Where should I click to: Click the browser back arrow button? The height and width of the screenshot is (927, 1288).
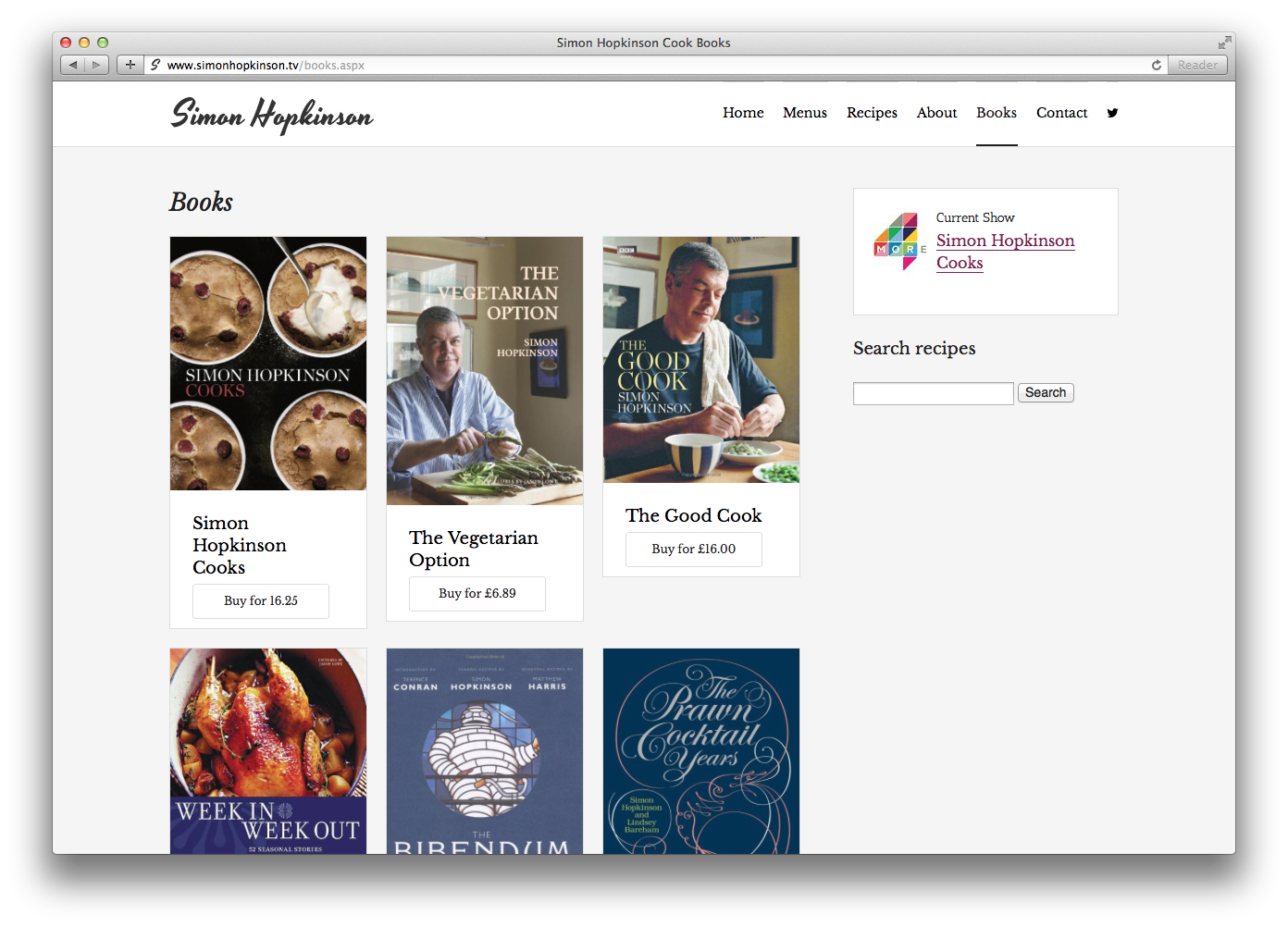tap(73, 65)
